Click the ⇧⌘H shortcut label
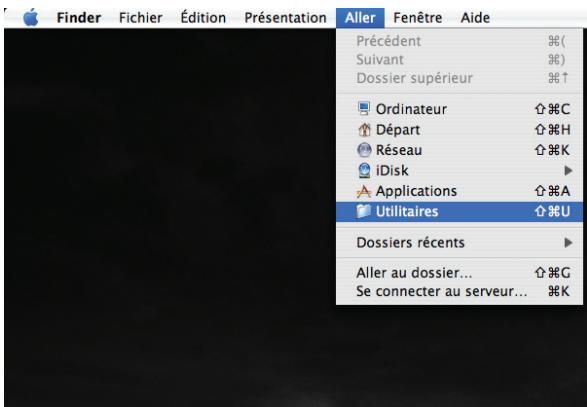This screenshot has height=407, width=587. click(553, 130)
